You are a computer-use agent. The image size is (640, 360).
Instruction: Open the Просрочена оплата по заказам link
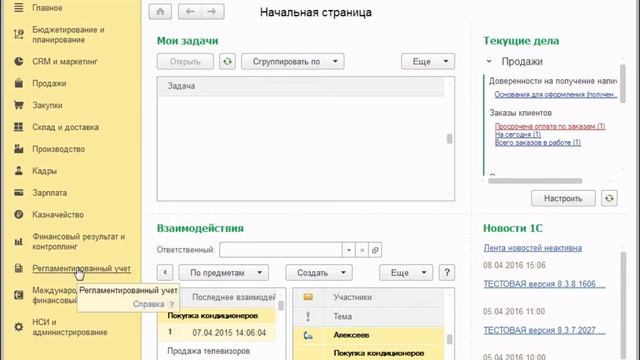[550, 127]
